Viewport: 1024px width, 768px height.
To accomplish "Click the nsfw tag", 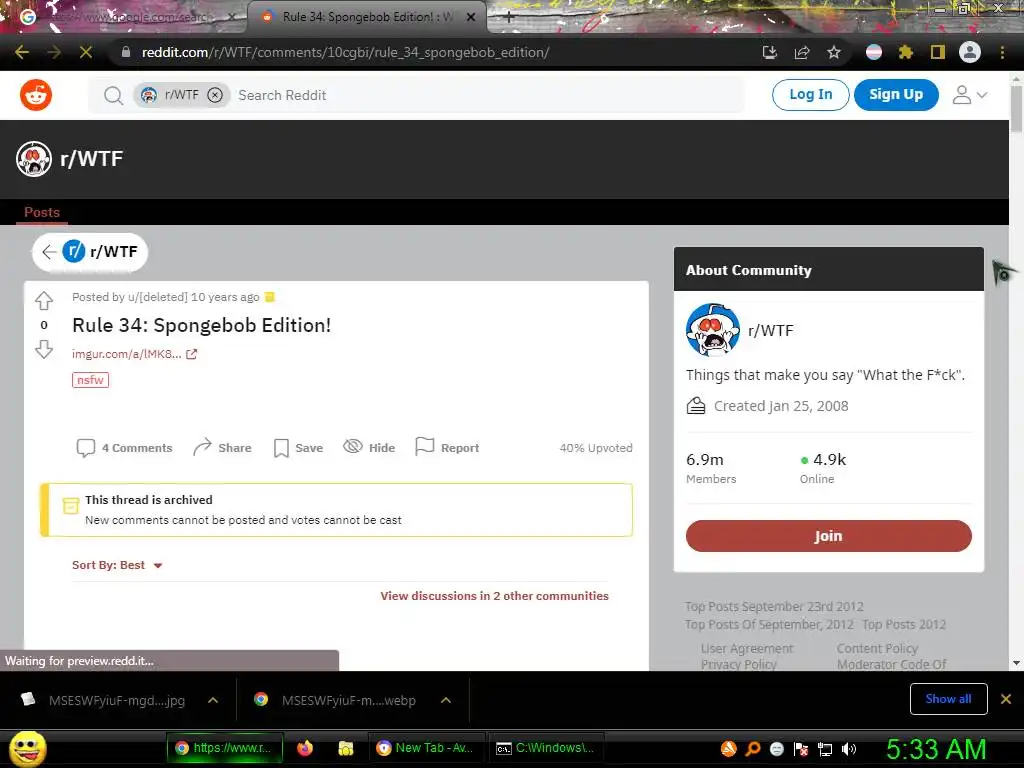I will pyautogui.click(x=90, y=380).
